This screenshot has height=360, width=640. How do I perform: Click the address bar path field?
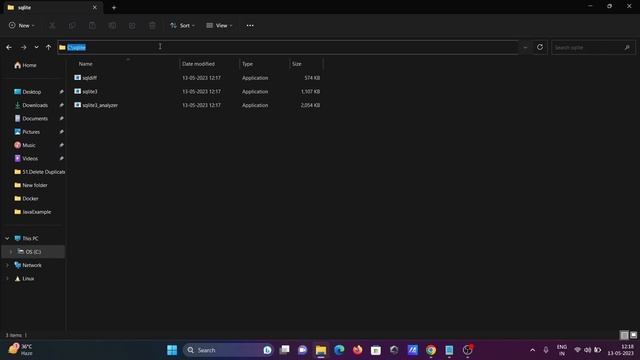tap(288, 47)
